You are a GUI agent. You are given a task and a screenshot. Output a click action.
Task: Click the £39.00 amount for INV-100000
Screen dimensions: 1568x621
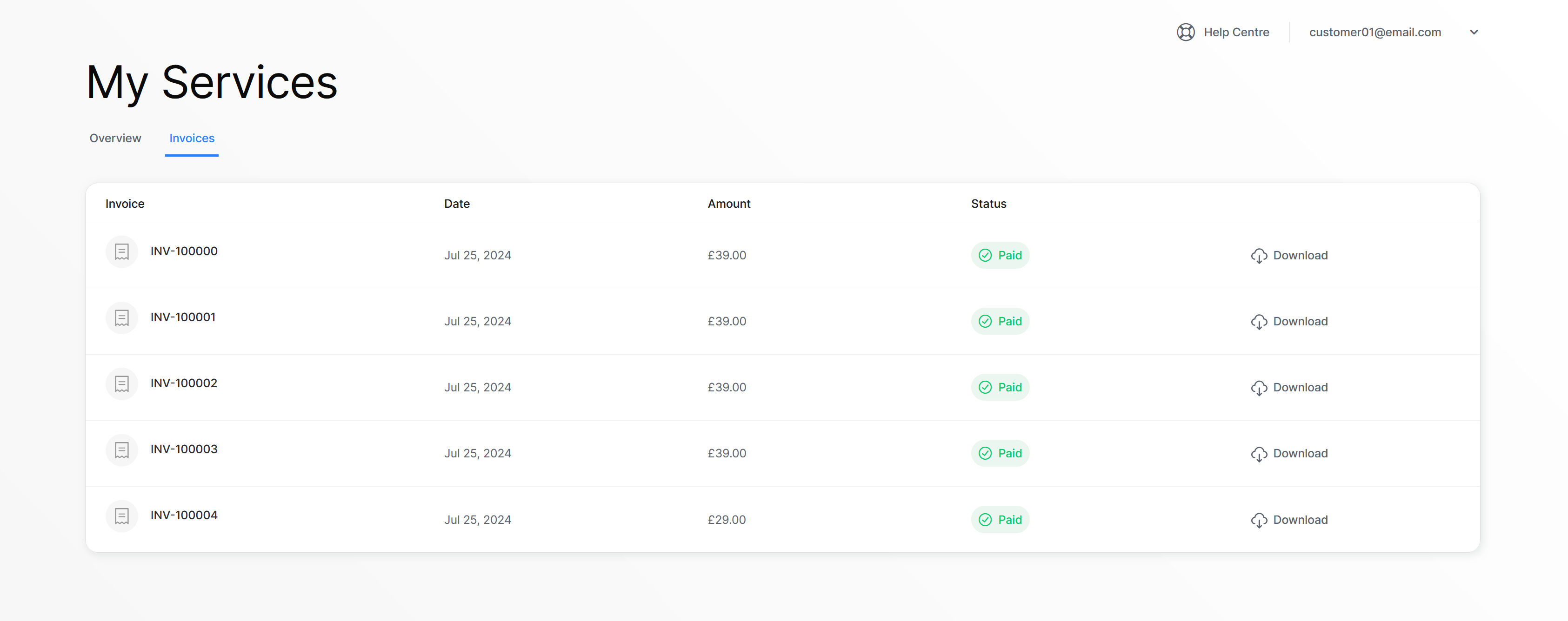726,256
